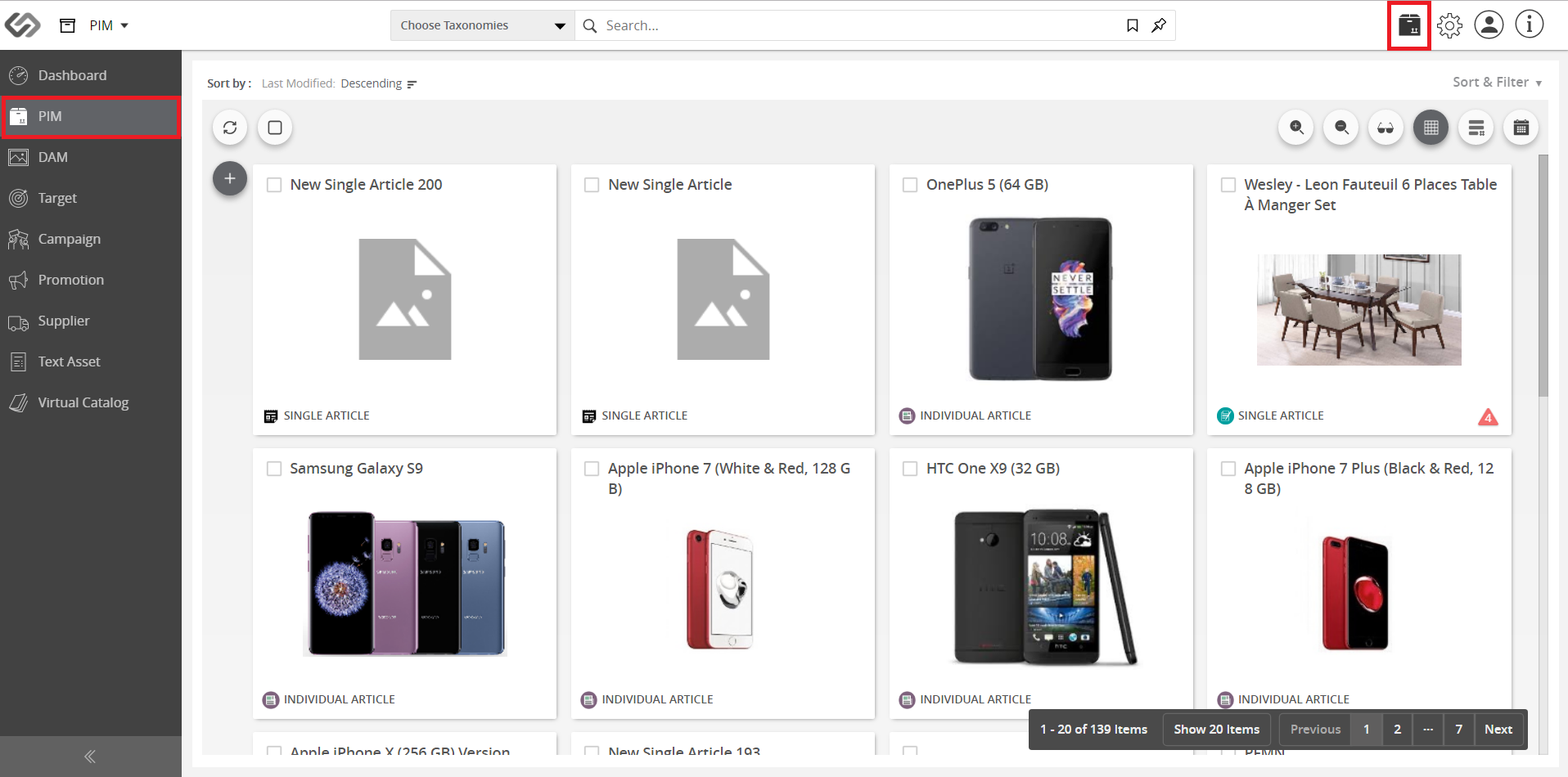
Task: Toggle the select all checkbox
Action: tap(275, 128)
